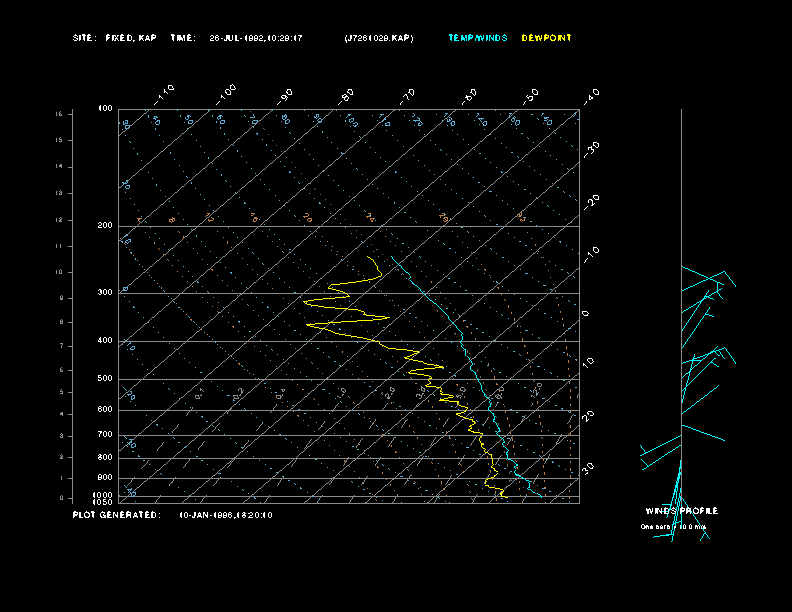Click the -40 temperature axis label
This screenshot has height=612, width=792.
click(x=591, y=96)
